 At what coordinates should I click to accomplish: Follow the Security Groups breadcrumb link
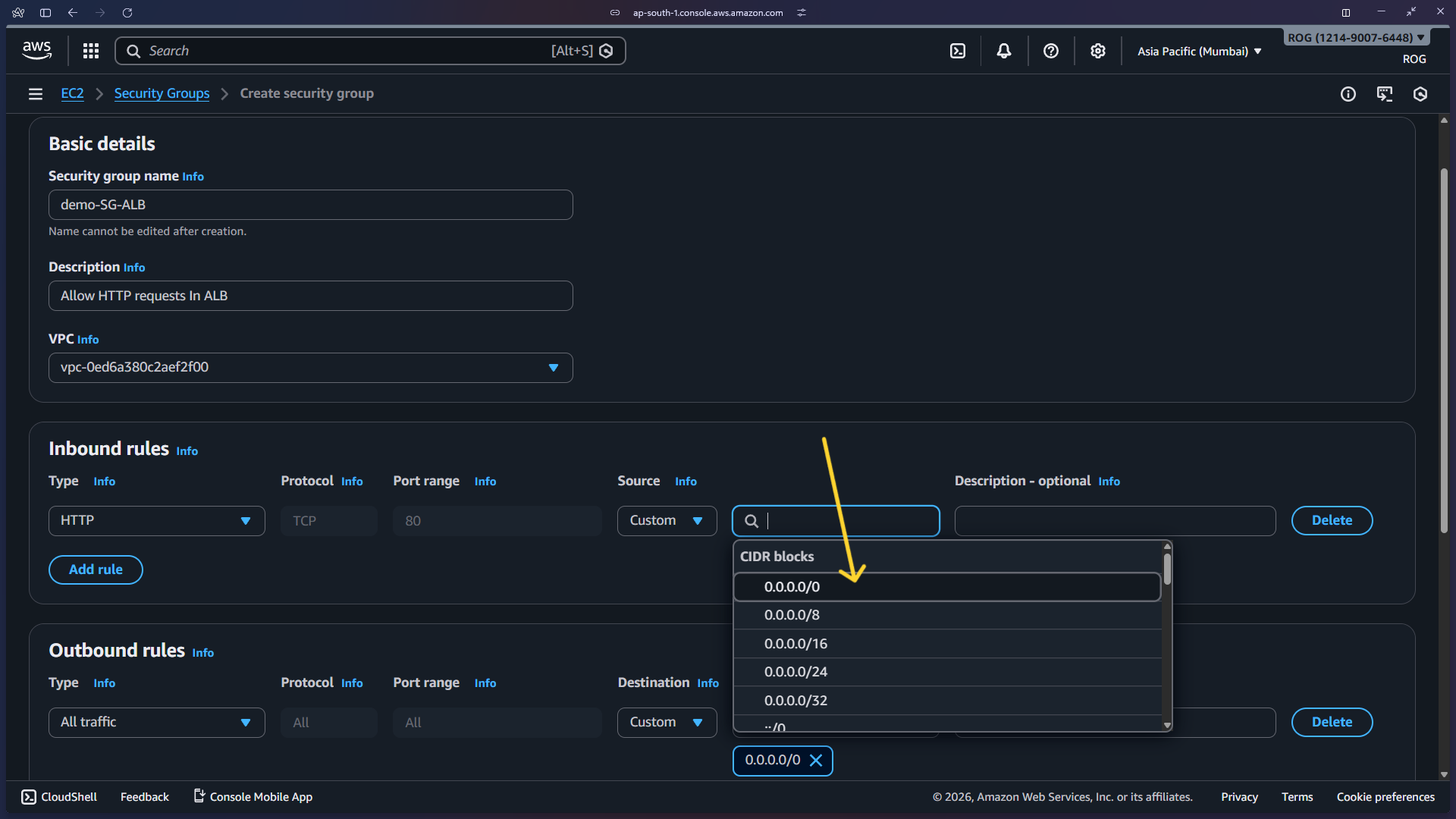(162, 93)
